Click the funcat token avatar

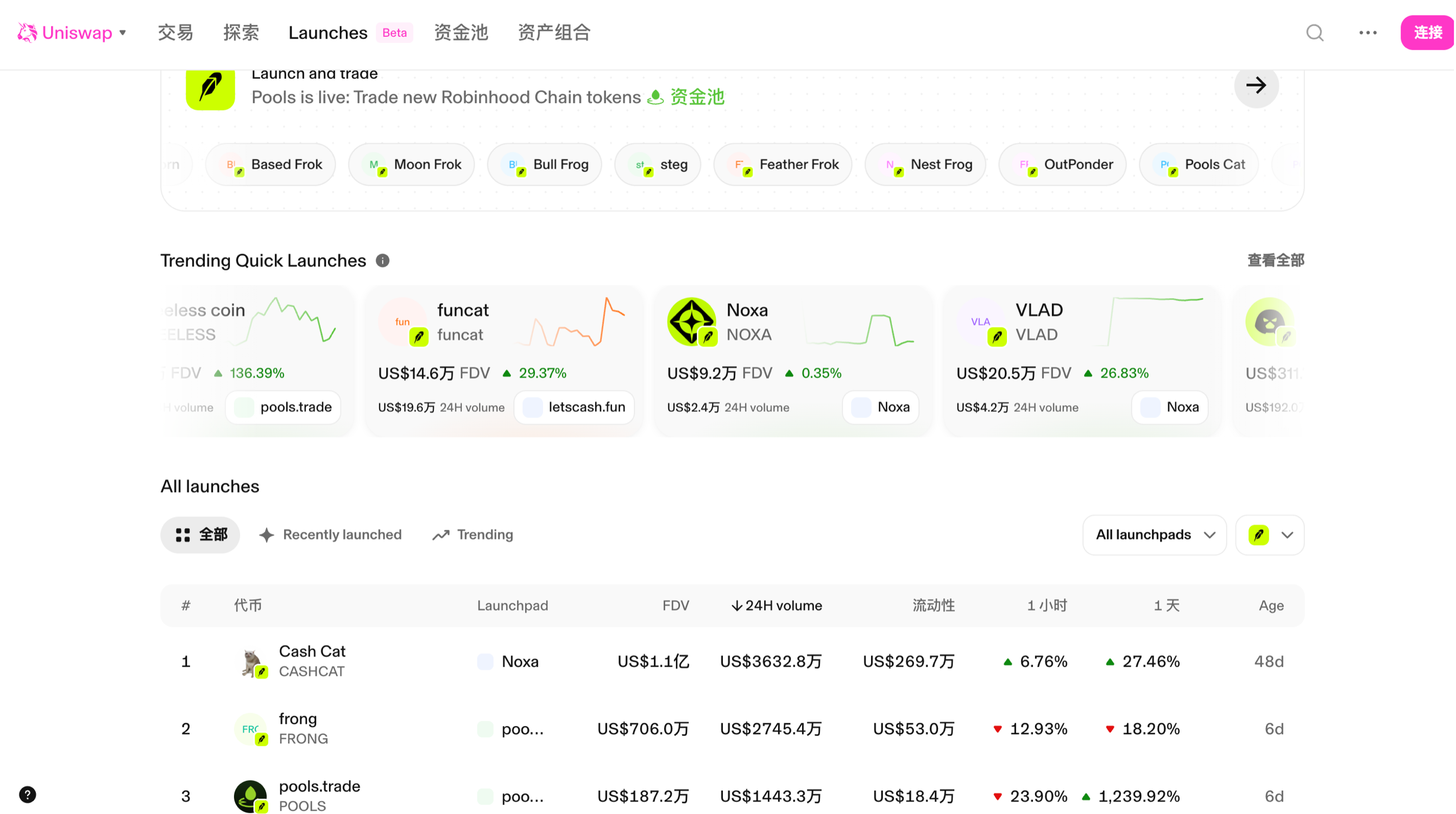[402, 321]
